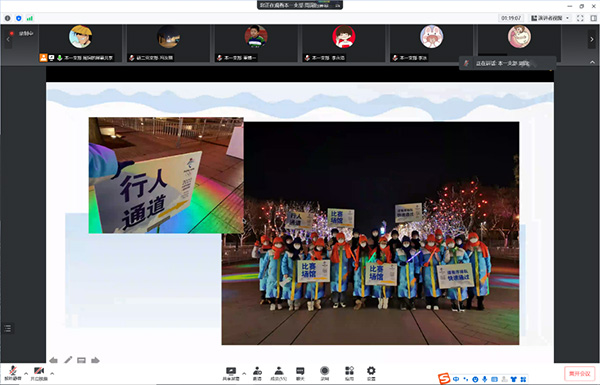Open the chat panel icon
Image resolution: width=600 pixels, height=385 pixels.
300,373
